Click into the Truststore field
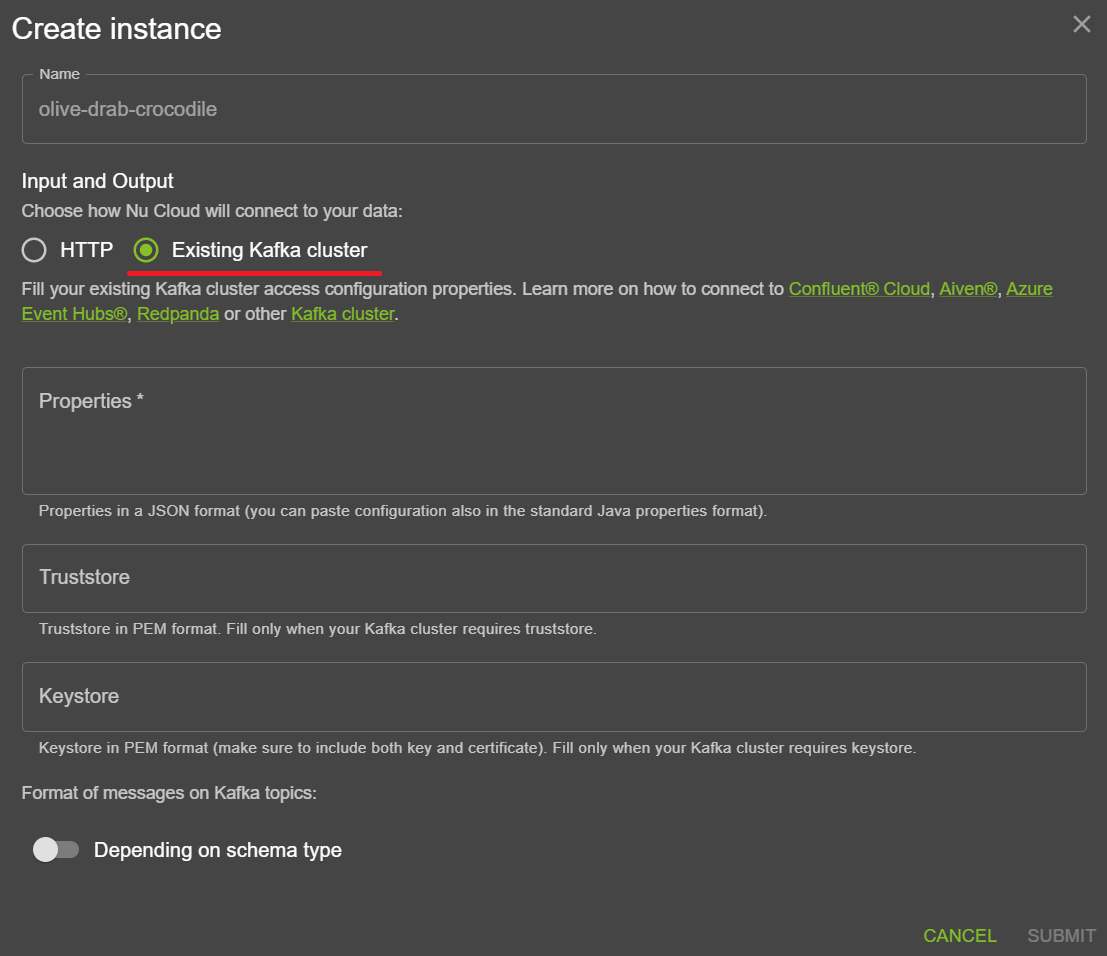The width and height of the screenshot is (1107, 956). click(x=554, y=578)
